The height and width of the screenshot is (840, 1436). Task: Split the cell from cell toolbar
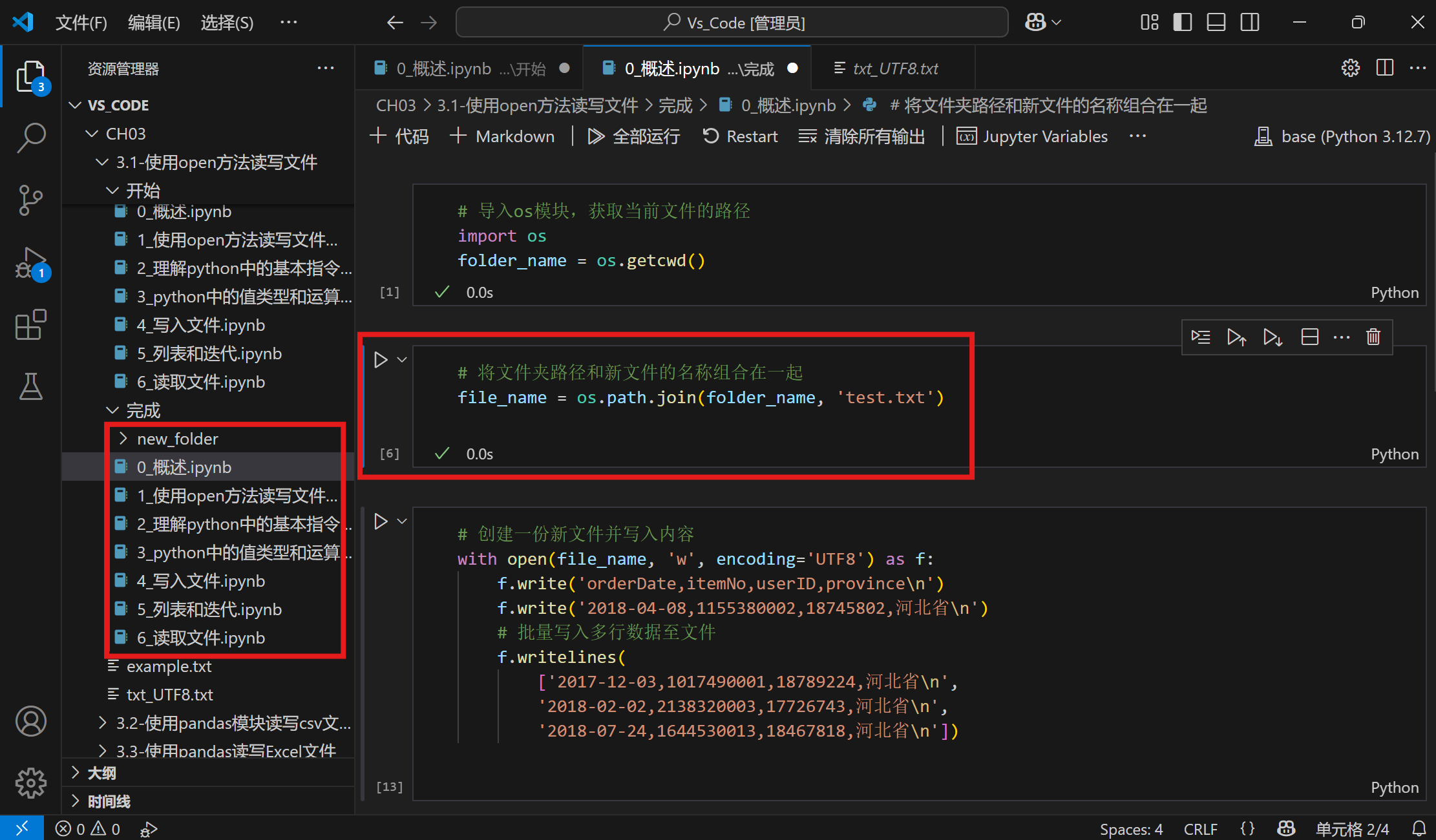click(x=1310, y=337)
